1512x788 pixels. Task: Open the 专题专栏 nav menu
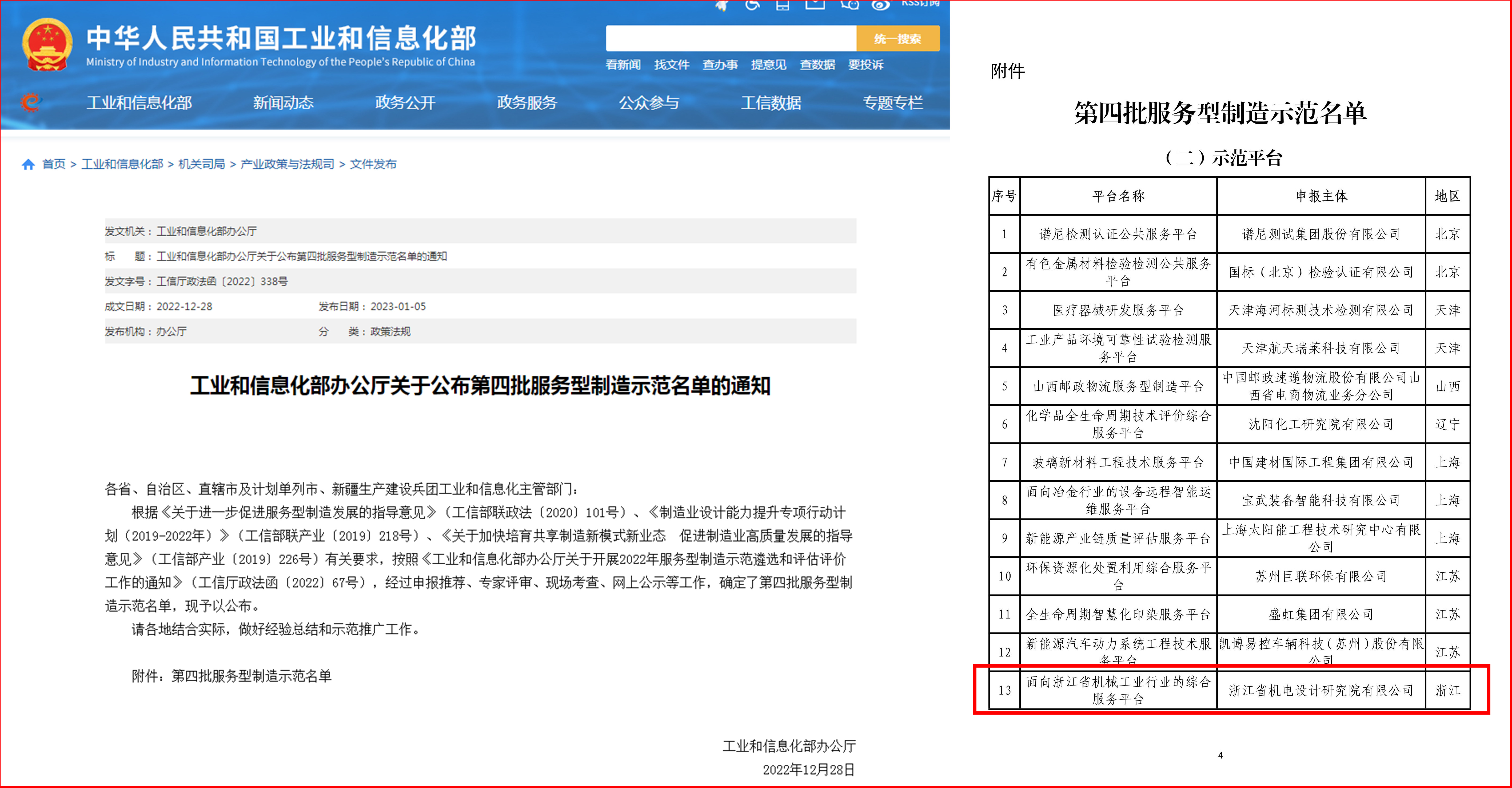click(x=893, y=103)
